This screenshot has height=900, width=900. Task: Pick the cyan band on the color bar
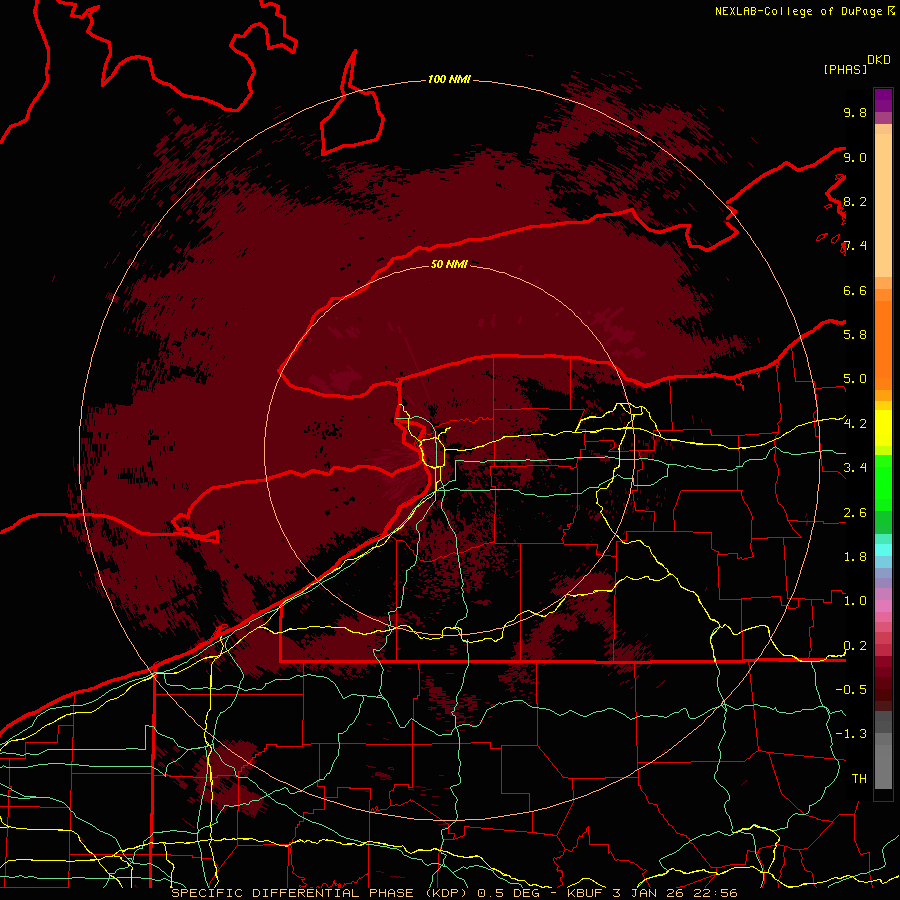[x=883, y=550]
